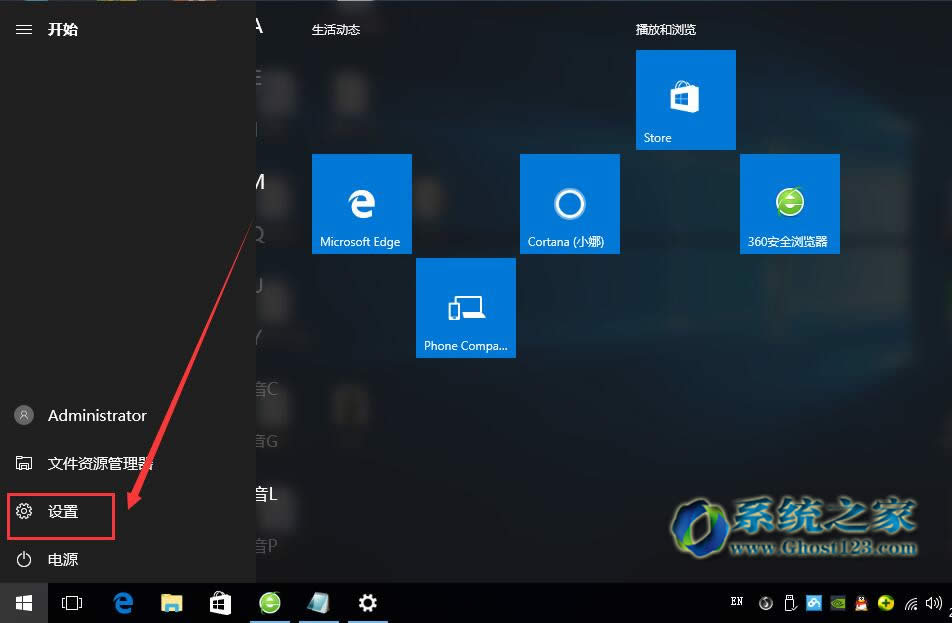Launch the Phone Companion tile
Image resolution: width=952 pixels, height=623 pixels.
[x=465, y=307]
